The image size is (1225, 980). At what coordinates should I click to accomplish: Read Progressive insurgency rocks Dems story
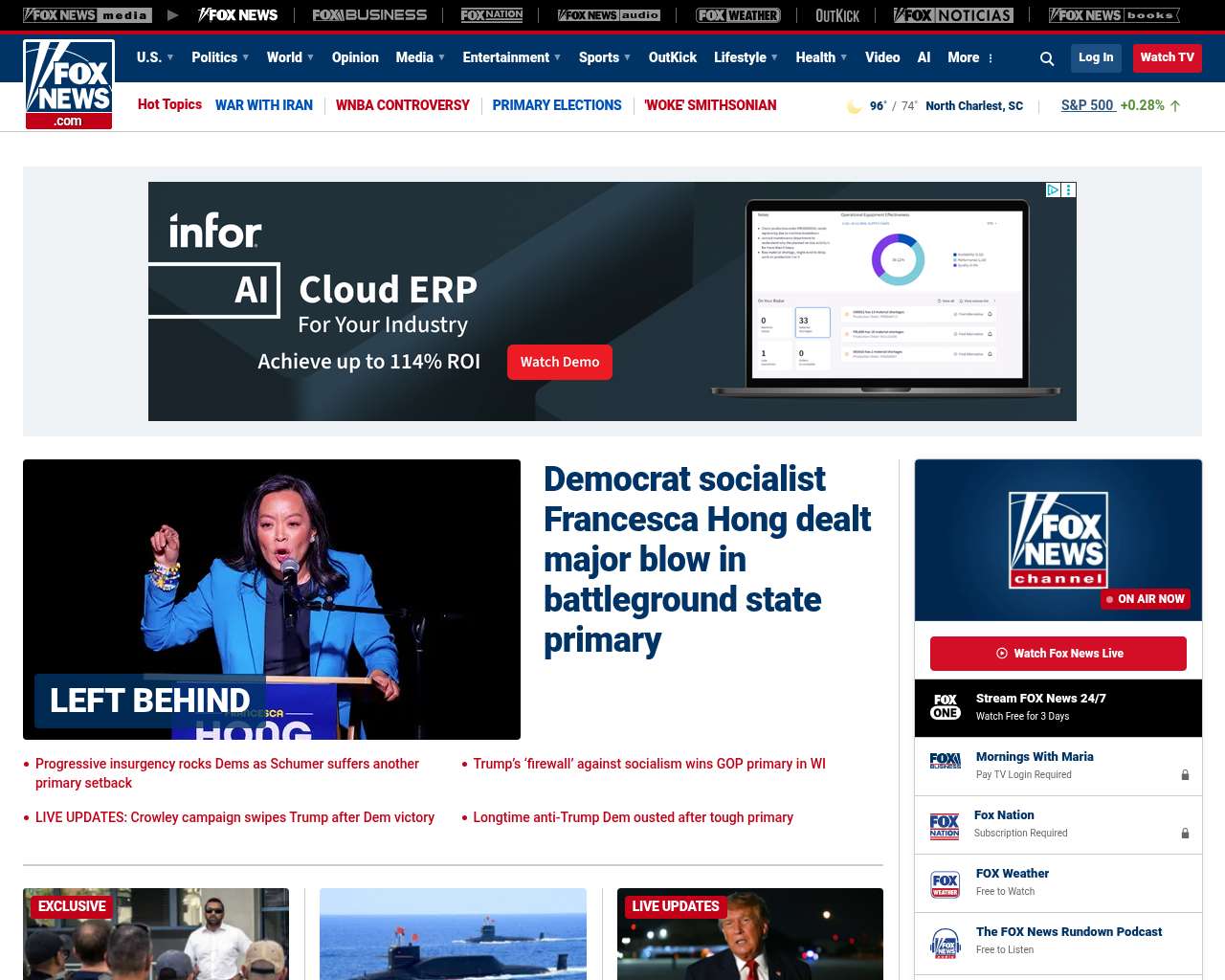(227, 773)
